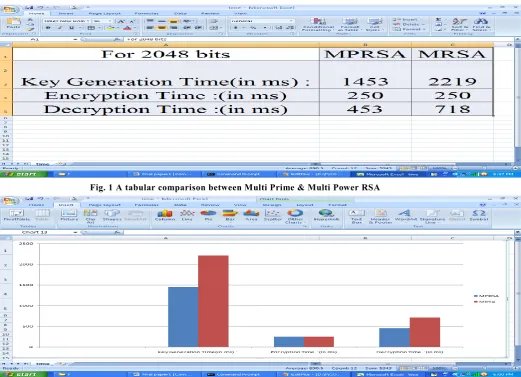The width and height of the screenshot is (521, 377).
Task: Click the Fill Color swatch in upper ribbon
Action: 110,28
